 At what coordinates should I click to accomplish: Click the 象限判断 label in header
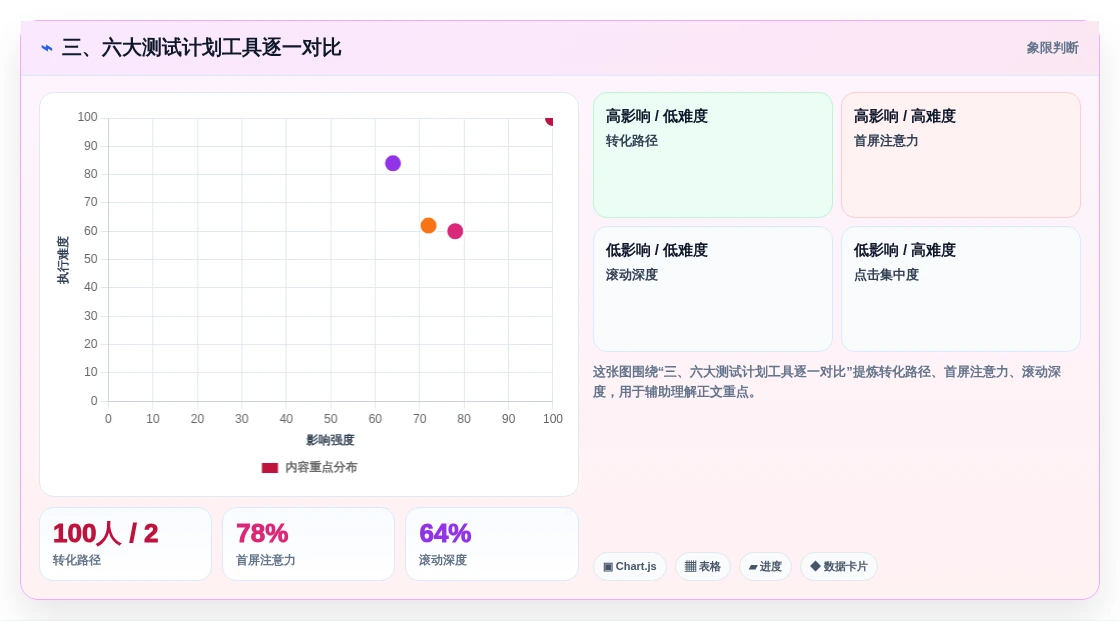(1052, 48)
